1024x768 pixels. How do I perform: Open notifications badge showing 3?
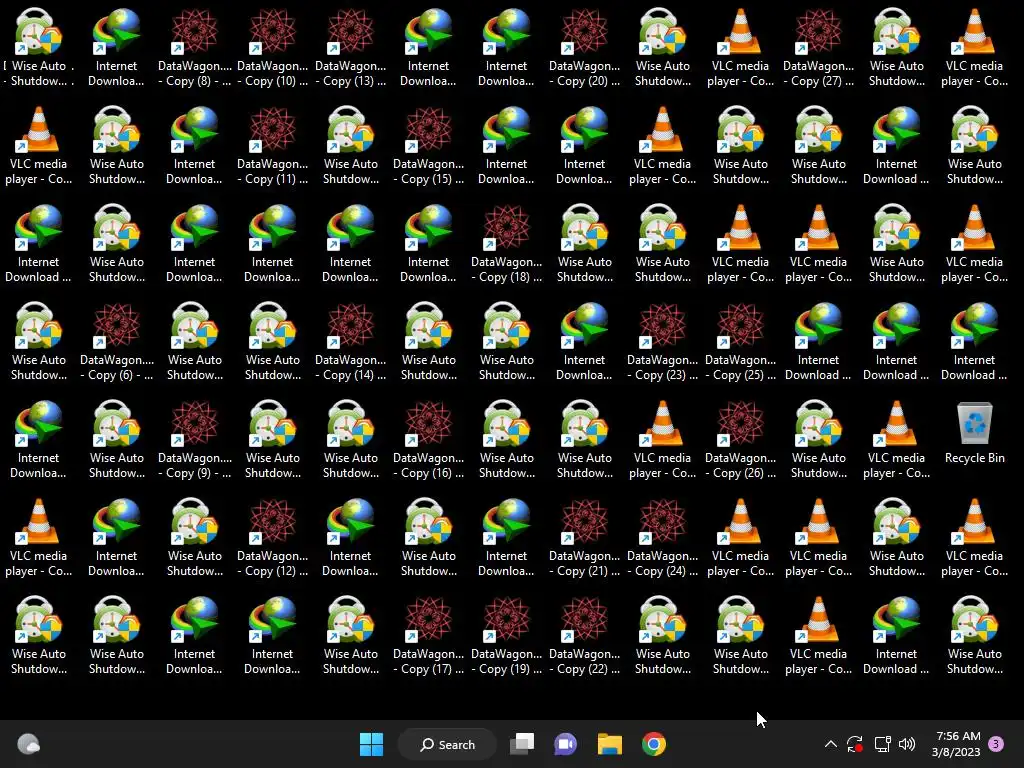(x=997, y=744)
